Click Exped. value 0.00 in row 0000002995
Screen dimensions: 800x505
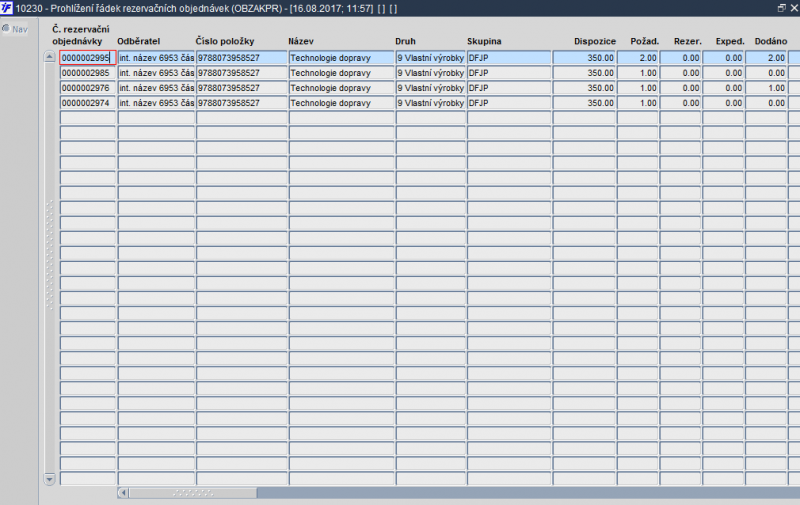pos(723,58)
